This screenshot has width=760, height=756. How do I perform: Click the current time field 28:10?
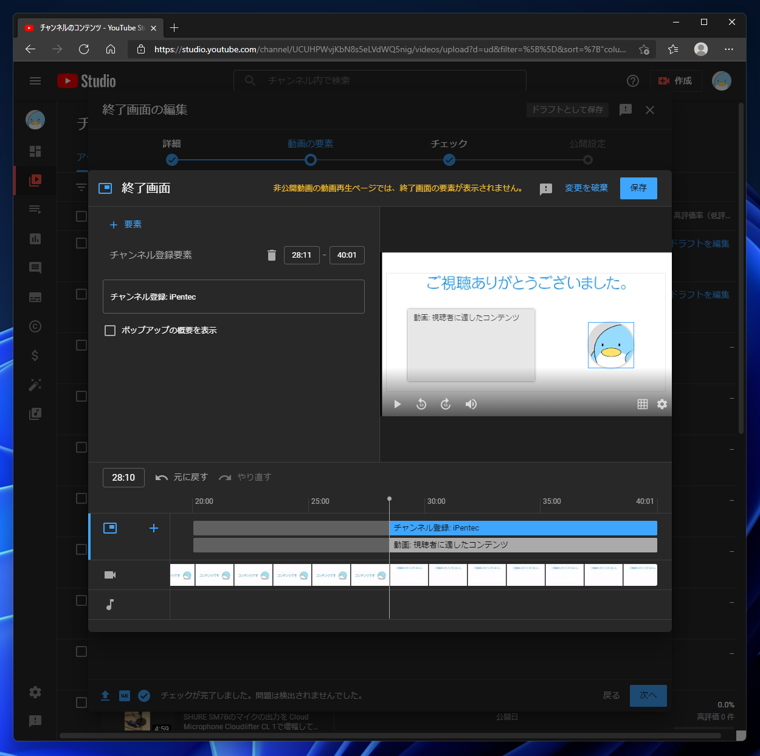[124, 477]
